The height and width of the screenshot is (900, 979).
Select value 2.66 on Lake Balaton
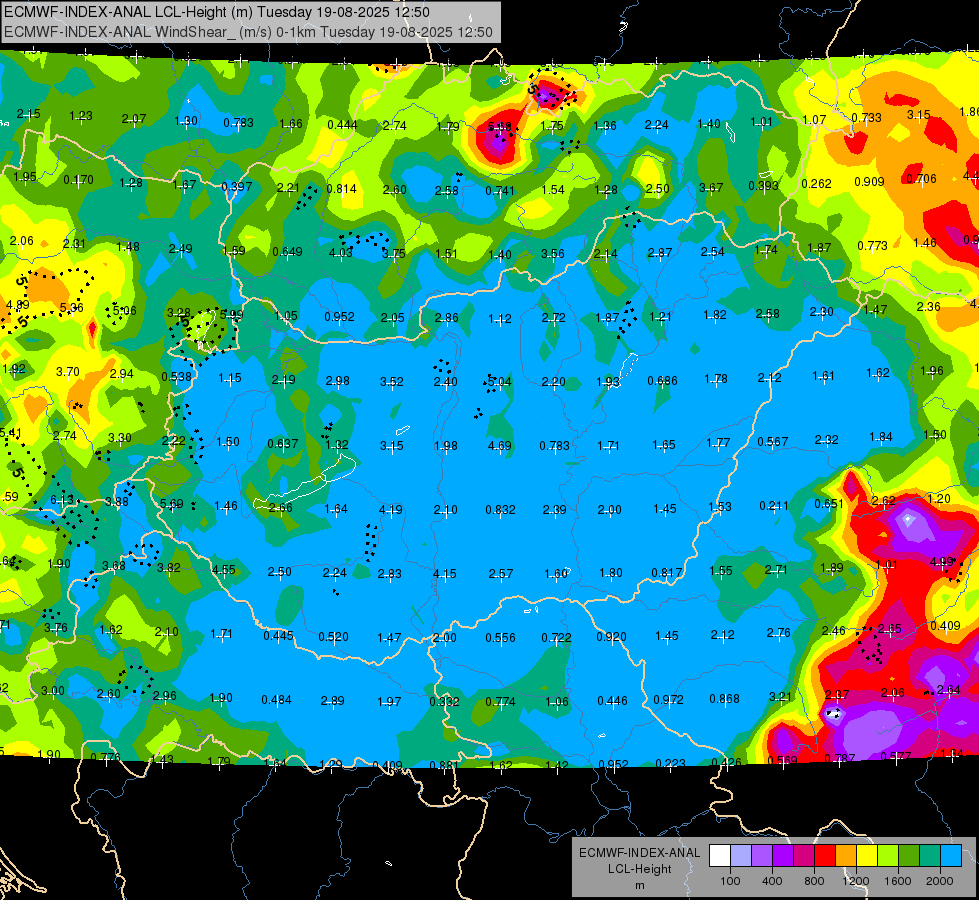point(280,508)
